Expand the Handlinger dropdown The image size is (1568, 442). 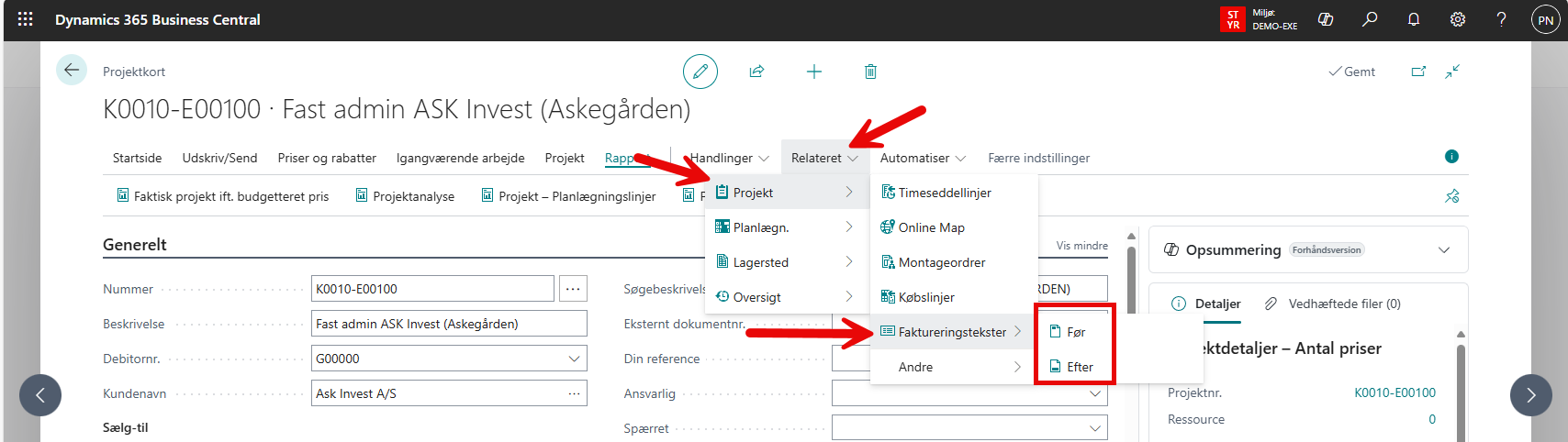729,158
